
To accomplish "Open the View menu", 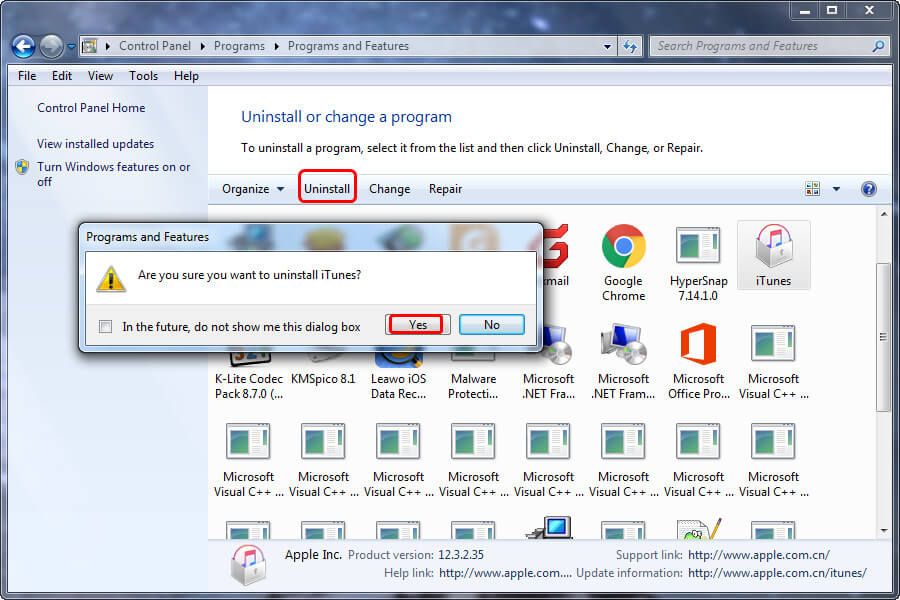I will 100,76.
